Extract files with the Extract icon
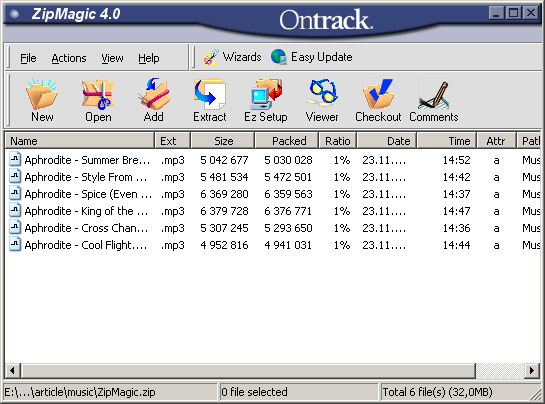Screen dimensions: 545x404 click(210, 100)
